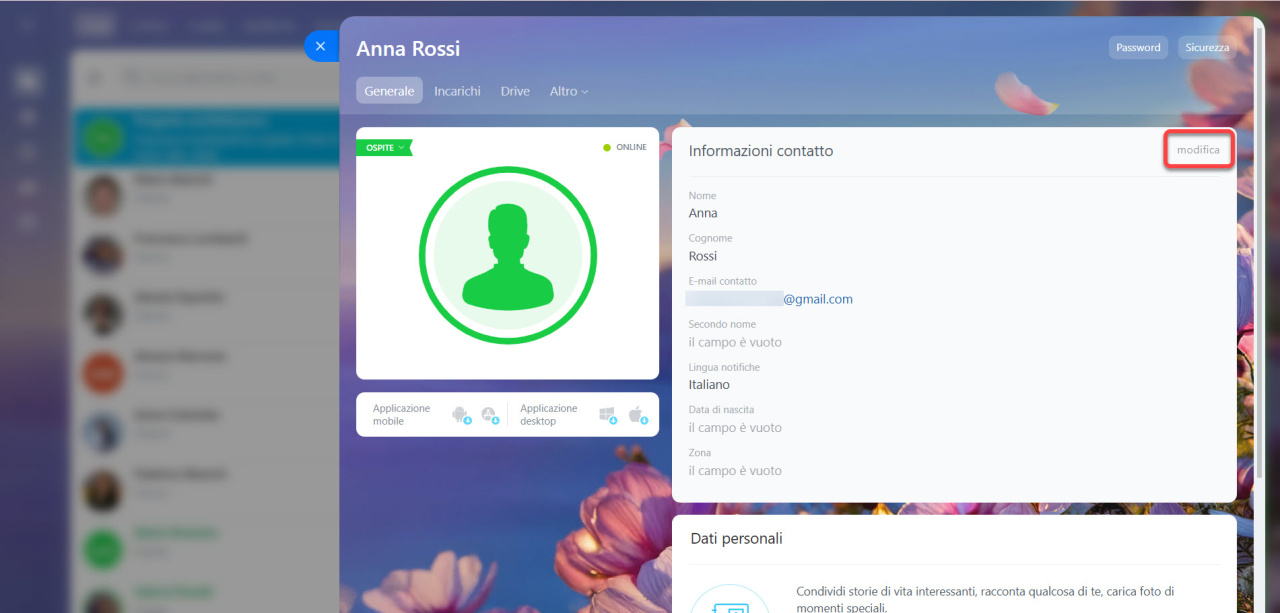1280x613 pixels.
Task: Download the Windows desktop app
Action: click(608, 414)
